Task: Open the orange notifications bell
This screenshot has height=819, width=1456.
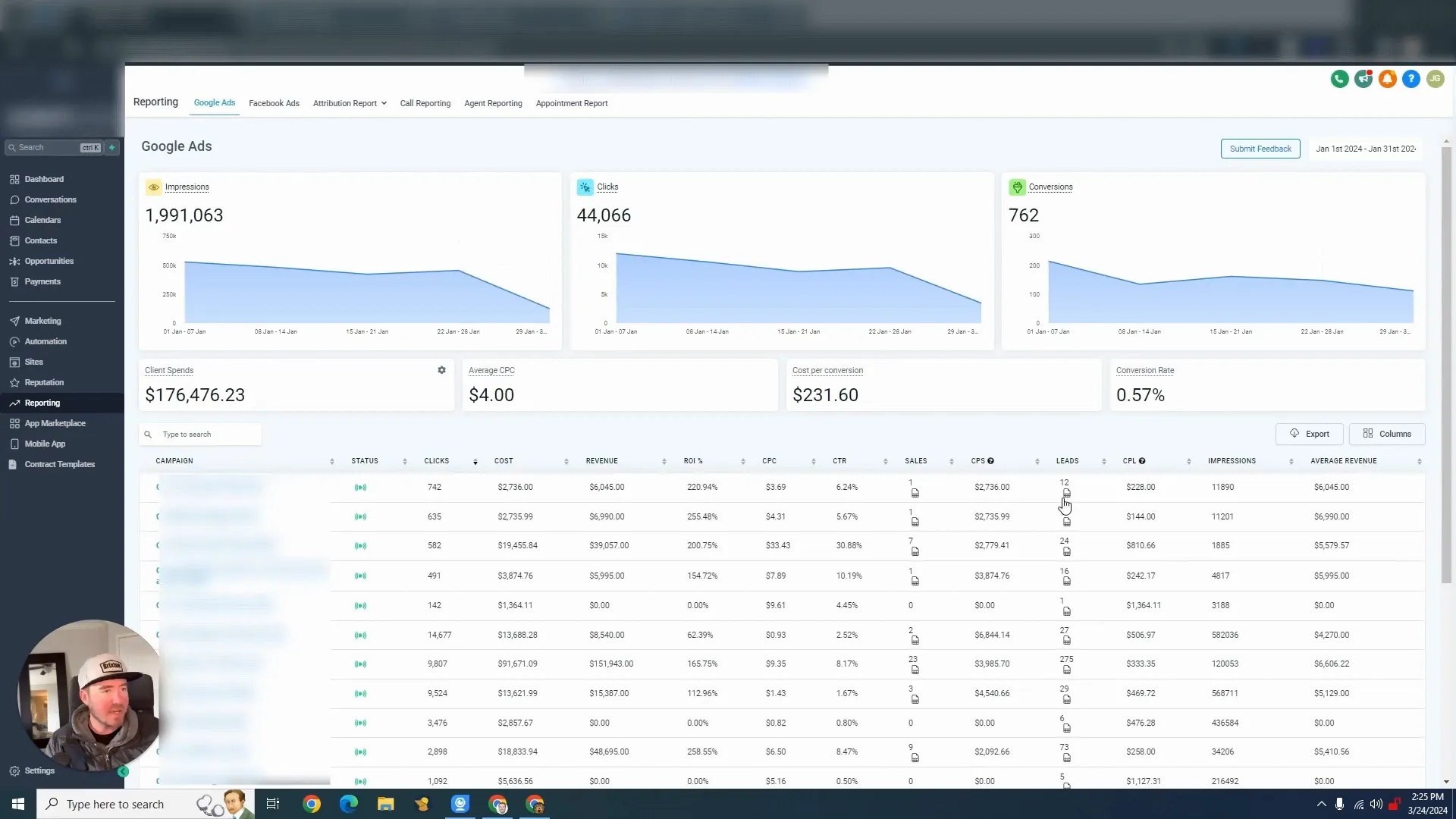Action: (x=1387, y=79)
